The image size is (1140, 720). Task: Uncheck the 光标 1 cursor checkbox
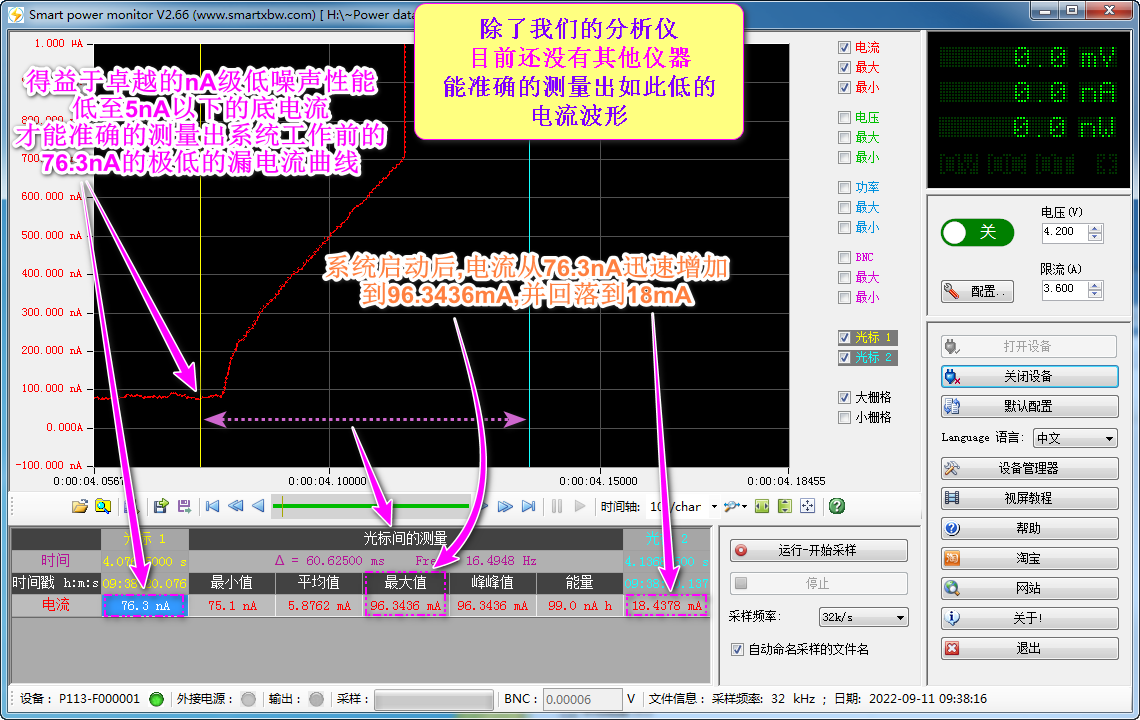845,337
